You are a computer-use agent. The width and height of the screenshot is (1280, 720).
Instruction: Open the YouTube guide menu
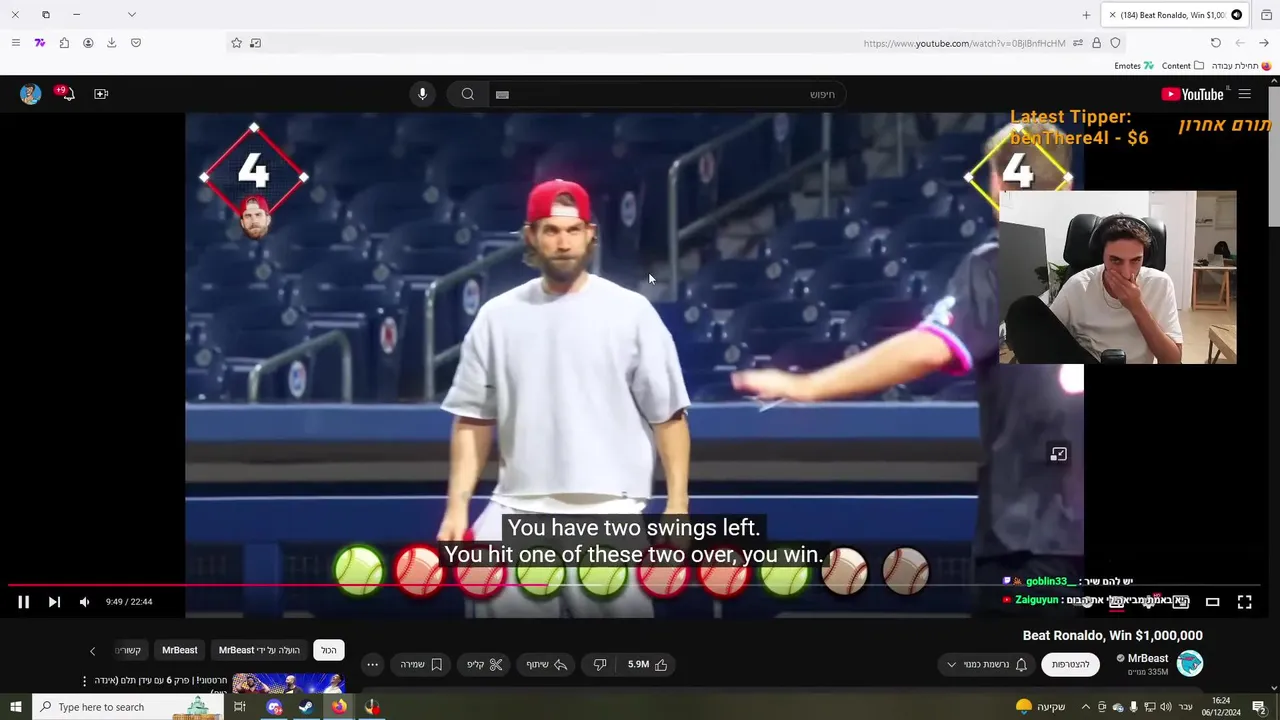click(x=1245, y=94)
